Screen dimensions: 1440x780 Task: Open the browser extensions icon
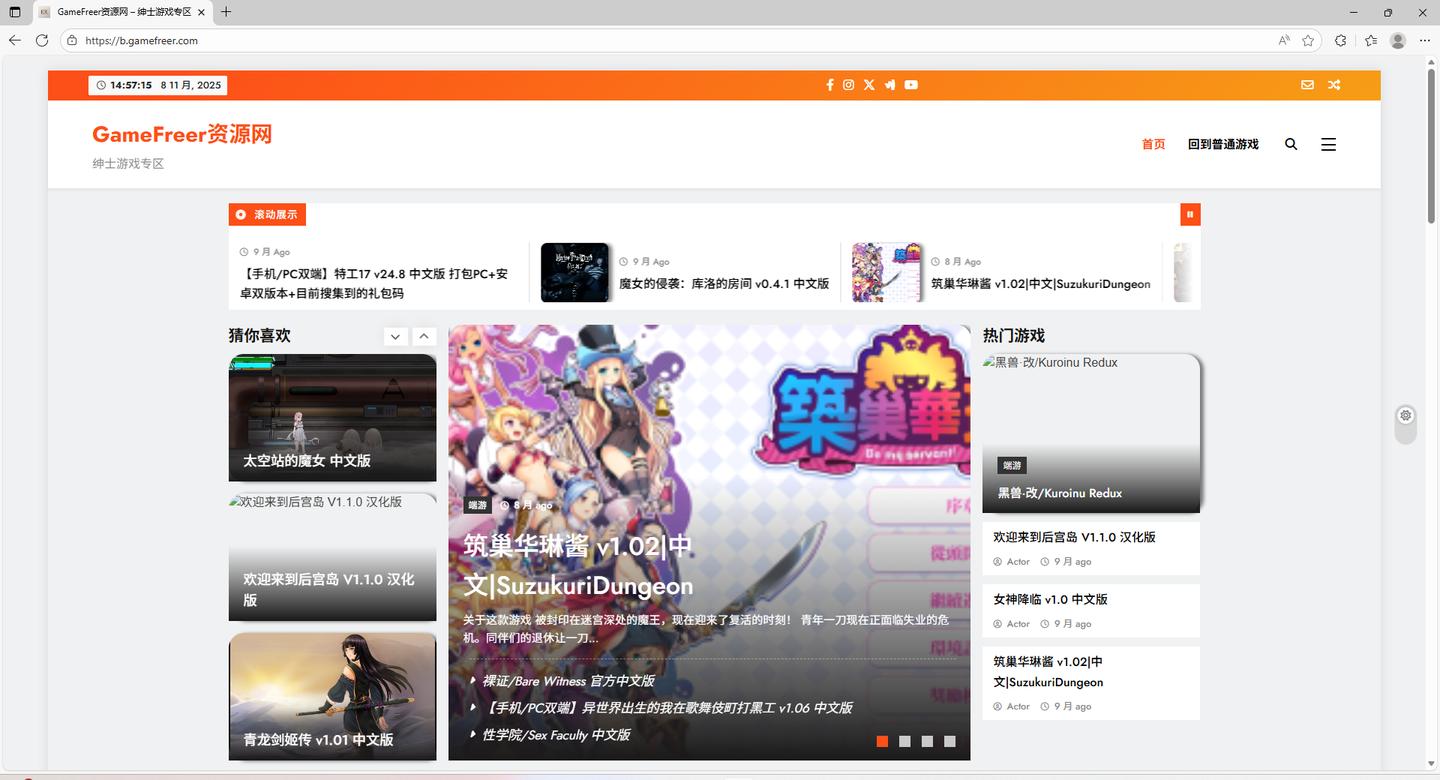click(1341, 40)
